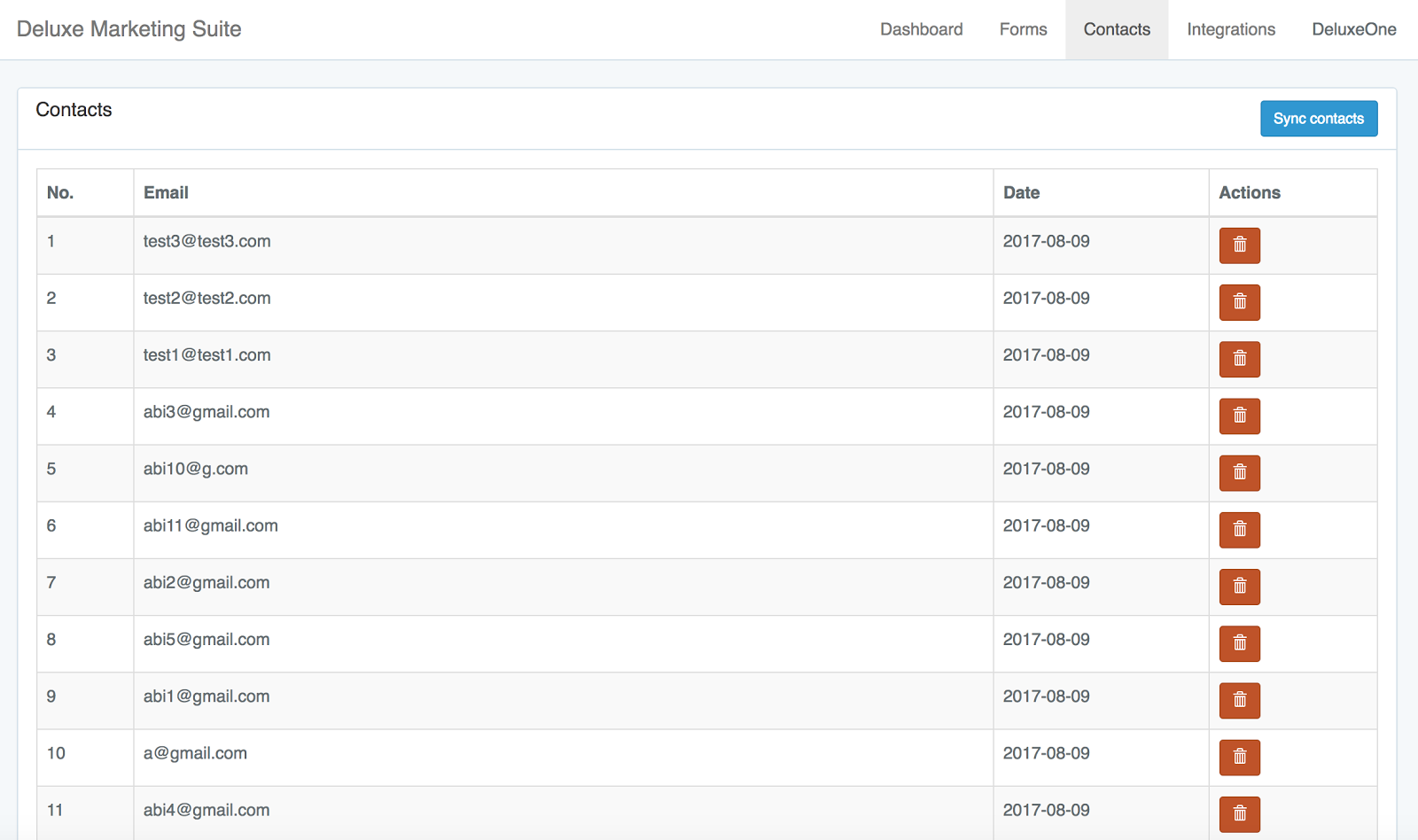This screenshot has height=840, width=1418.
Task: Go to the Integrations page
Action: coord(1230,29)
